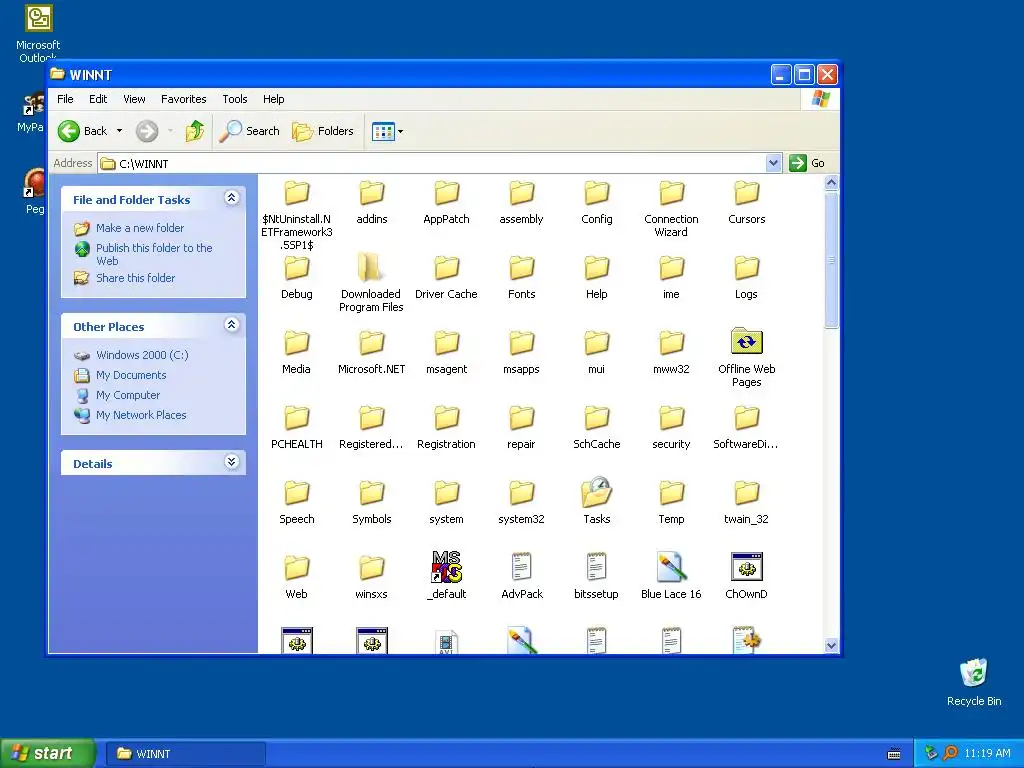Click the vertical scrollbar thumb
The width and height of the screenshot is (1024, 768).
coord(831,260)
